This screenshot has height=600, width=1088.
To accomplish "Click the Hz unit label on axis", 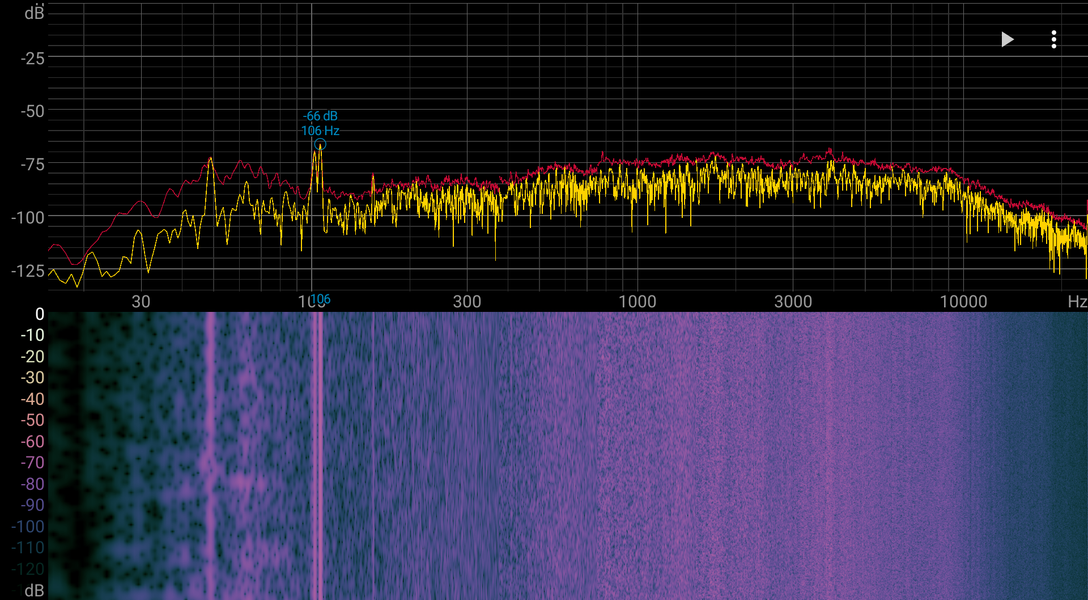I will 1078,302.
